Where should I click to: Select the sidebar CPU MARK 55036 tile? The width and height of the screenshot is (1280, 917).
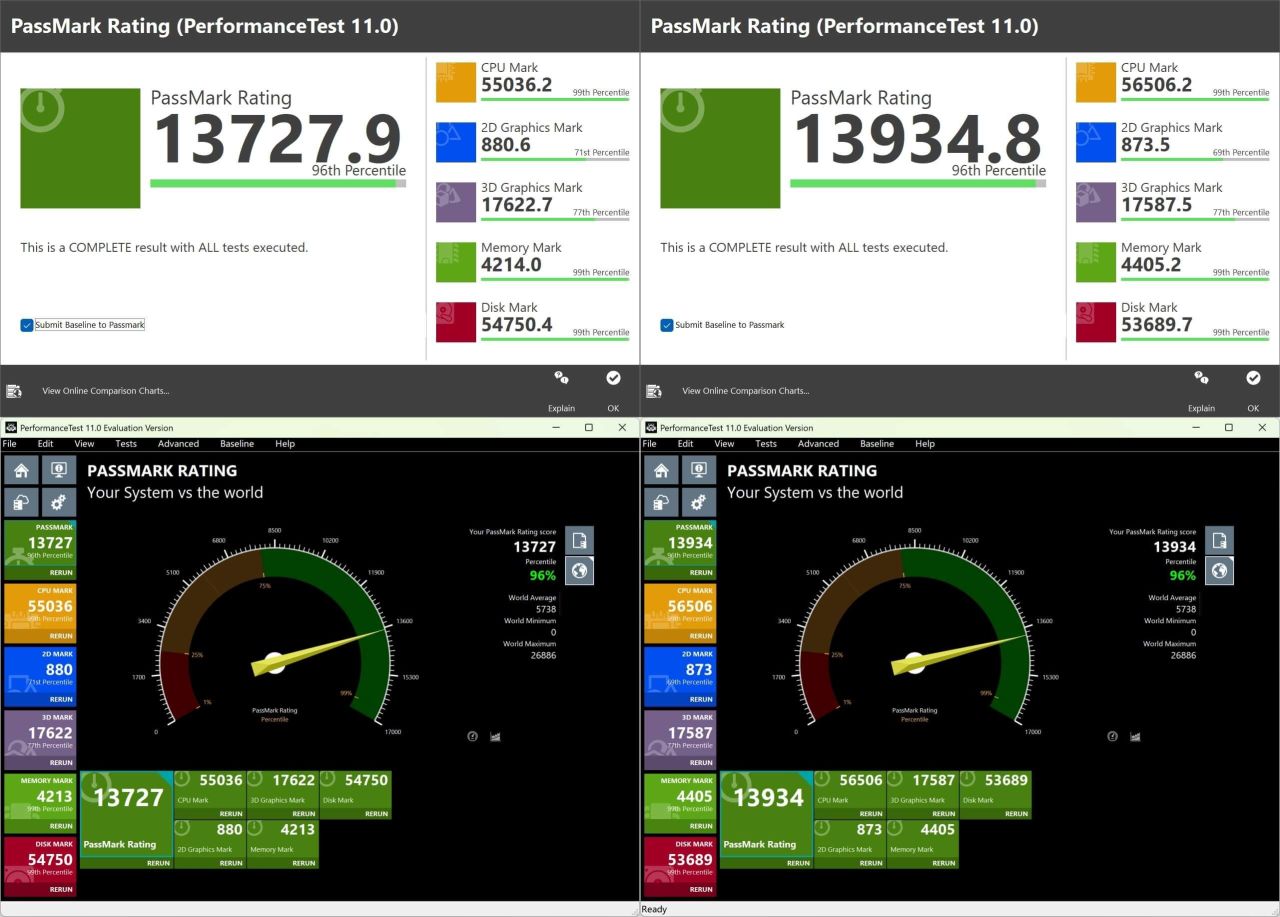coord(40,612)
